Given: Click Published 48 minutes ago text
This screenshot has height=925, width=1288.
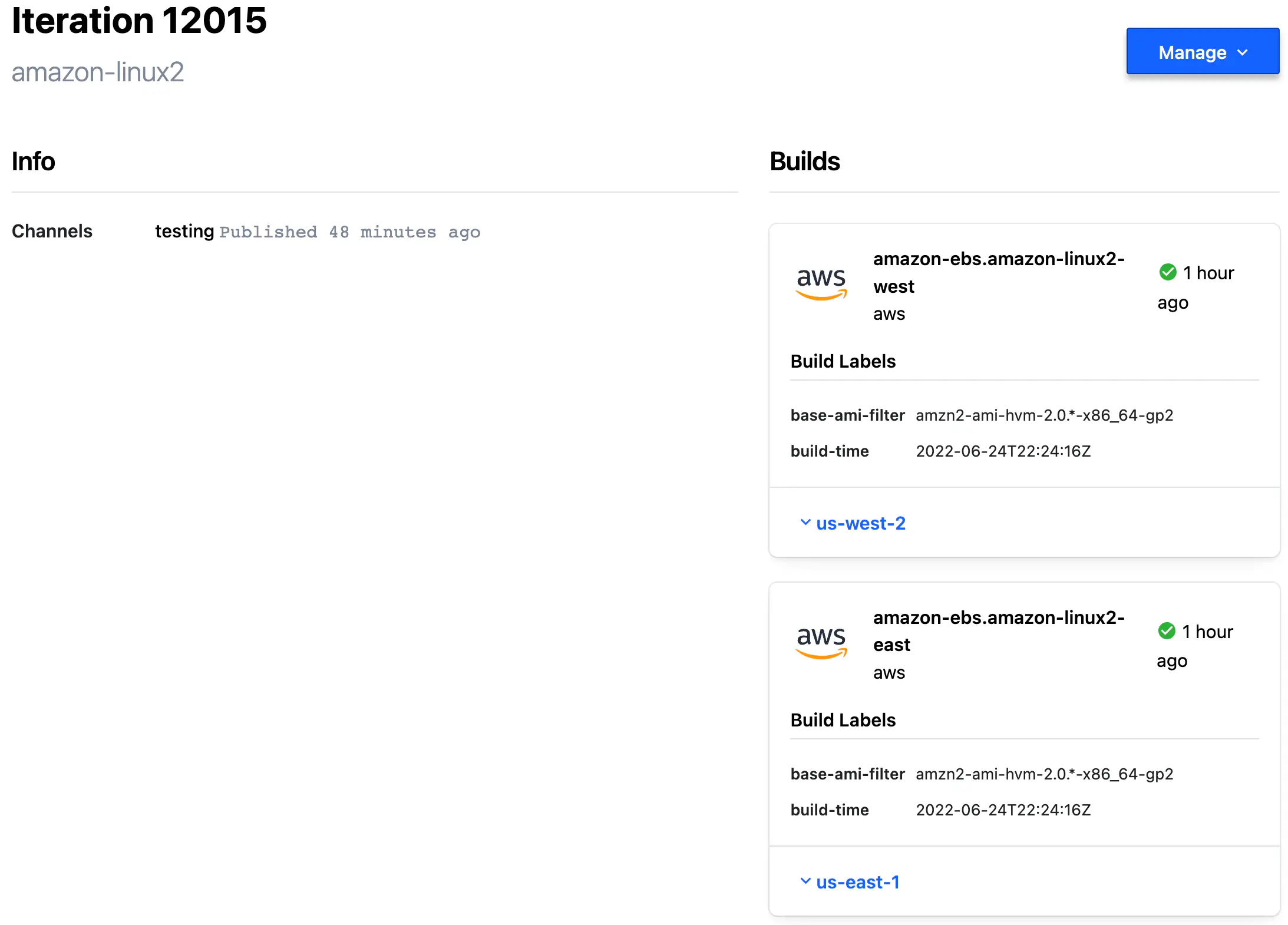Looking at the screenshot, I should tap(350, 232).
